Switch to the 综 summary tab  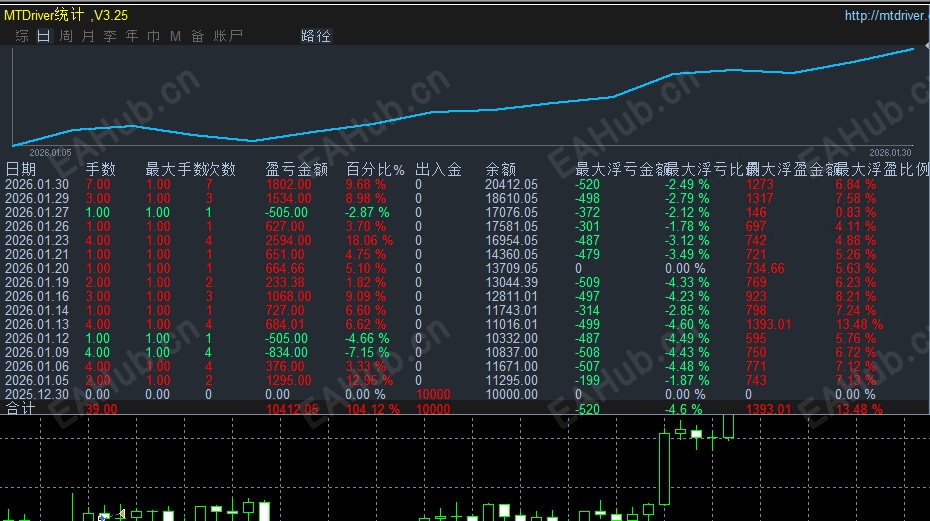click(x=22, y=36)
